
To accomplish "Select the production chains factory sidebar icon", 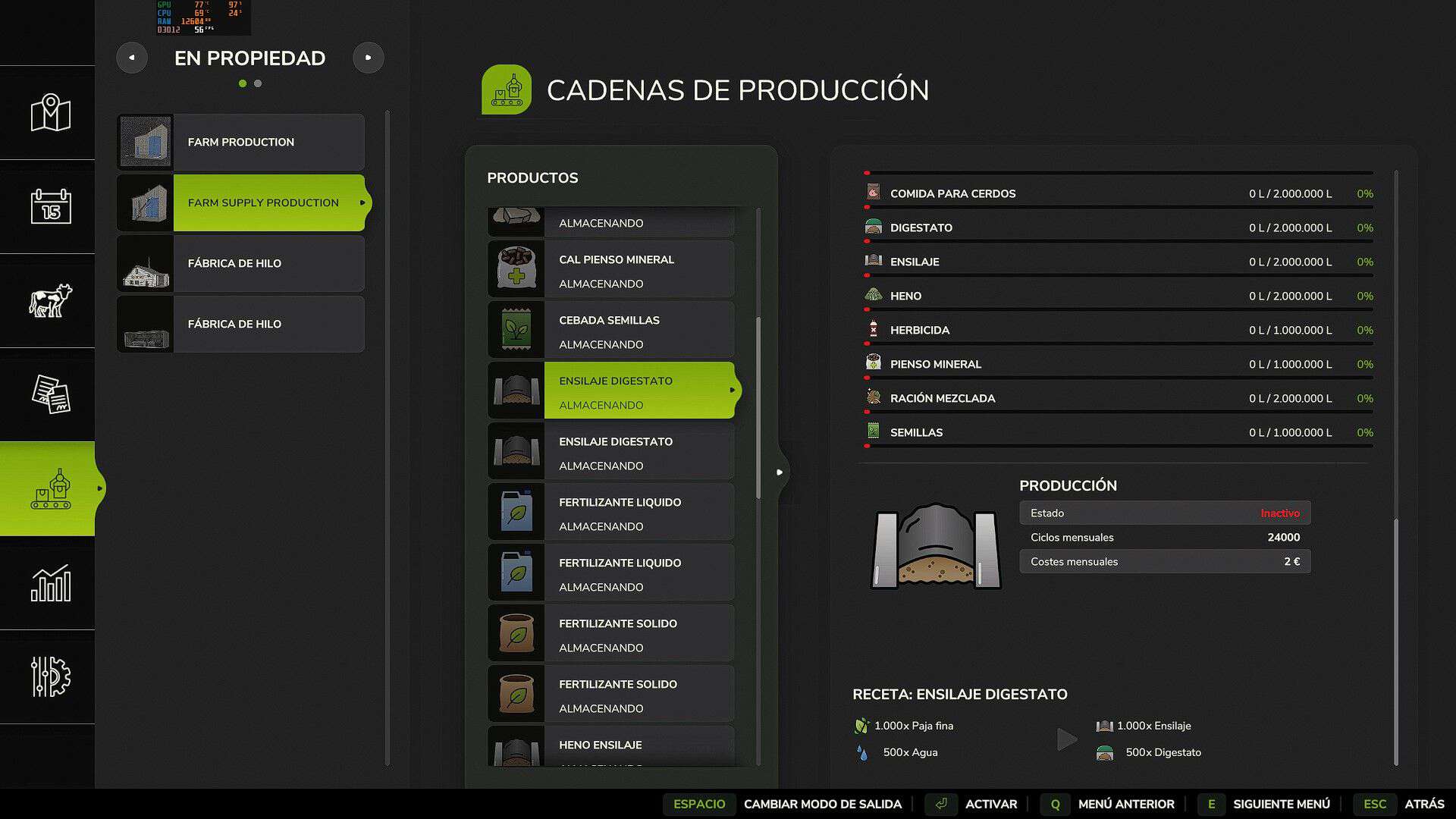I will pos(50,489).
